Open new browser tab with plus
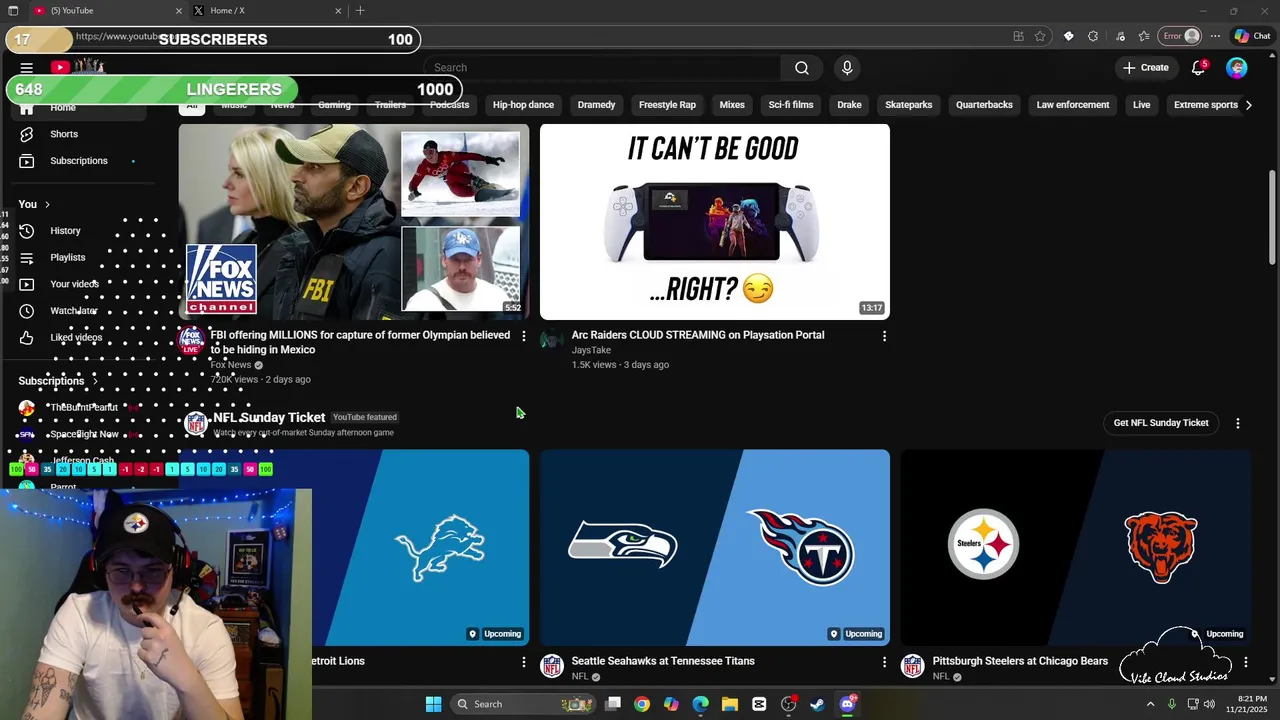1280x720 pixels. 360,11
